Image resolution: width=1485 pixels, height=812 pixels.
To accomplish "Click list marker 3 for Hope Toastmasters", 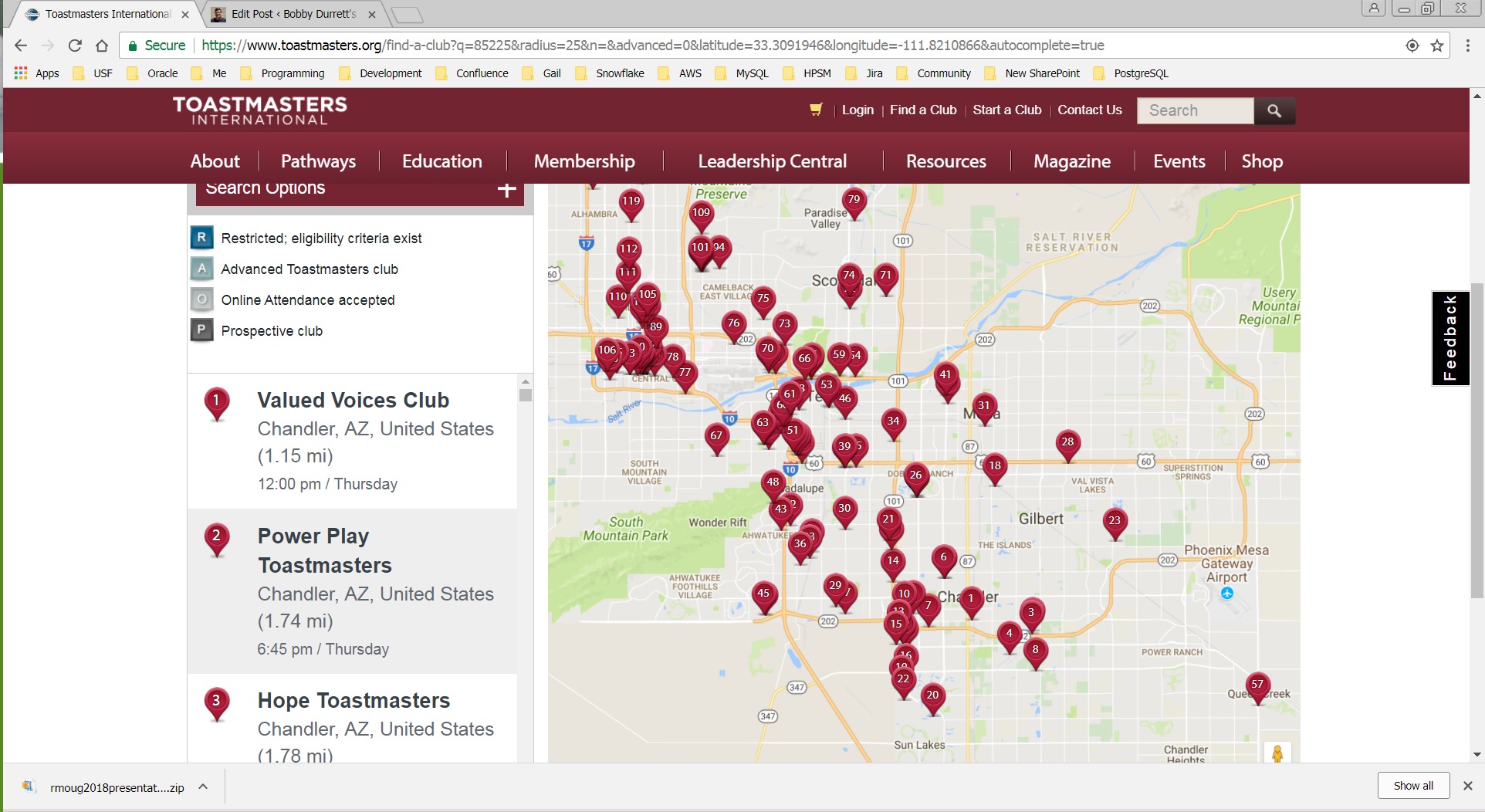I will click(x=217, y=704).
